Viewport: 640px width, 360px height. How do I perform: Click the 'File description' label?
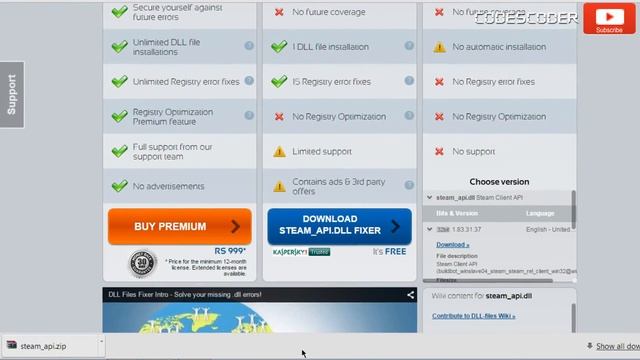click(457, 256)
